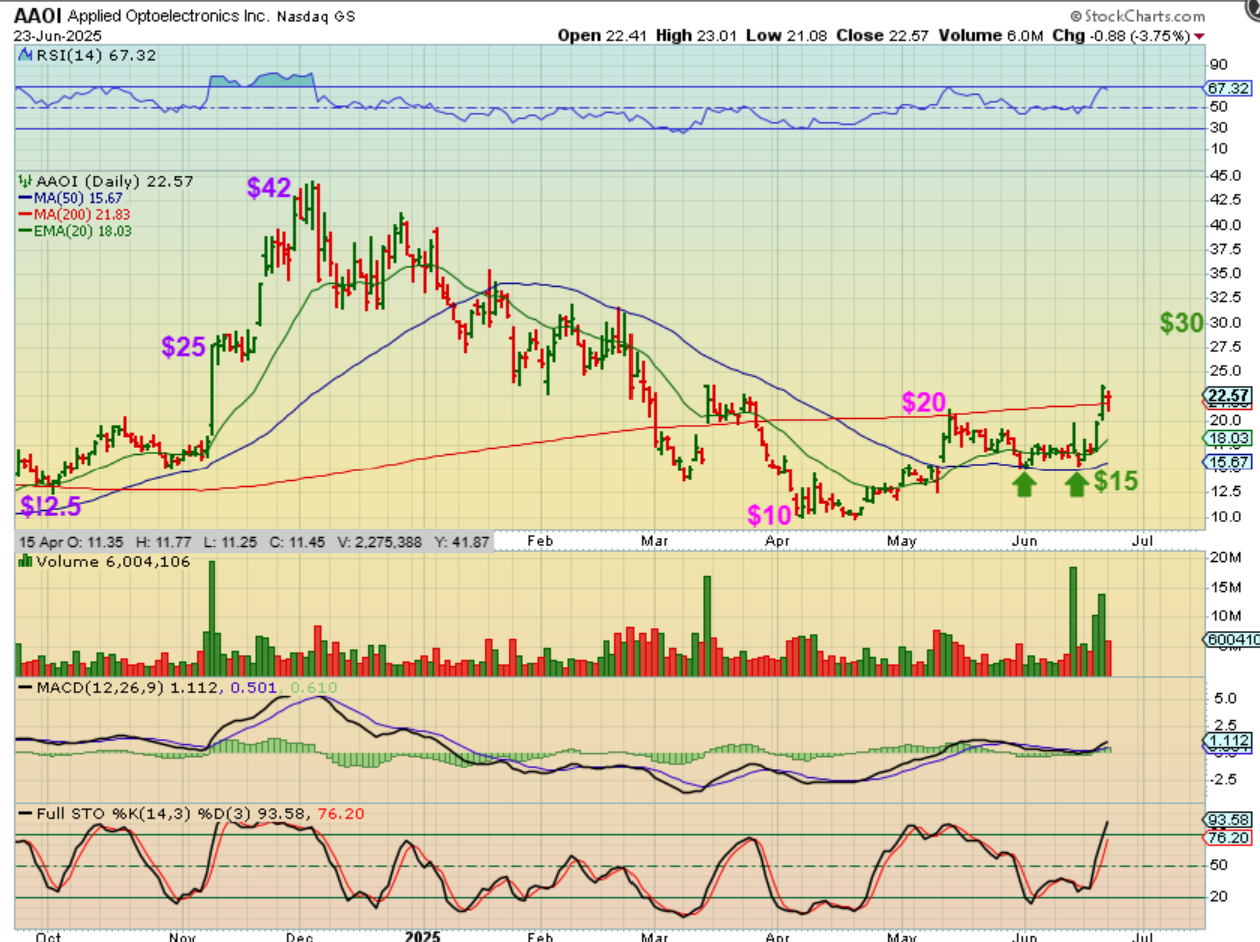Click the left green up arrow near June
1260x942 pixels.
pos(1024,485)
